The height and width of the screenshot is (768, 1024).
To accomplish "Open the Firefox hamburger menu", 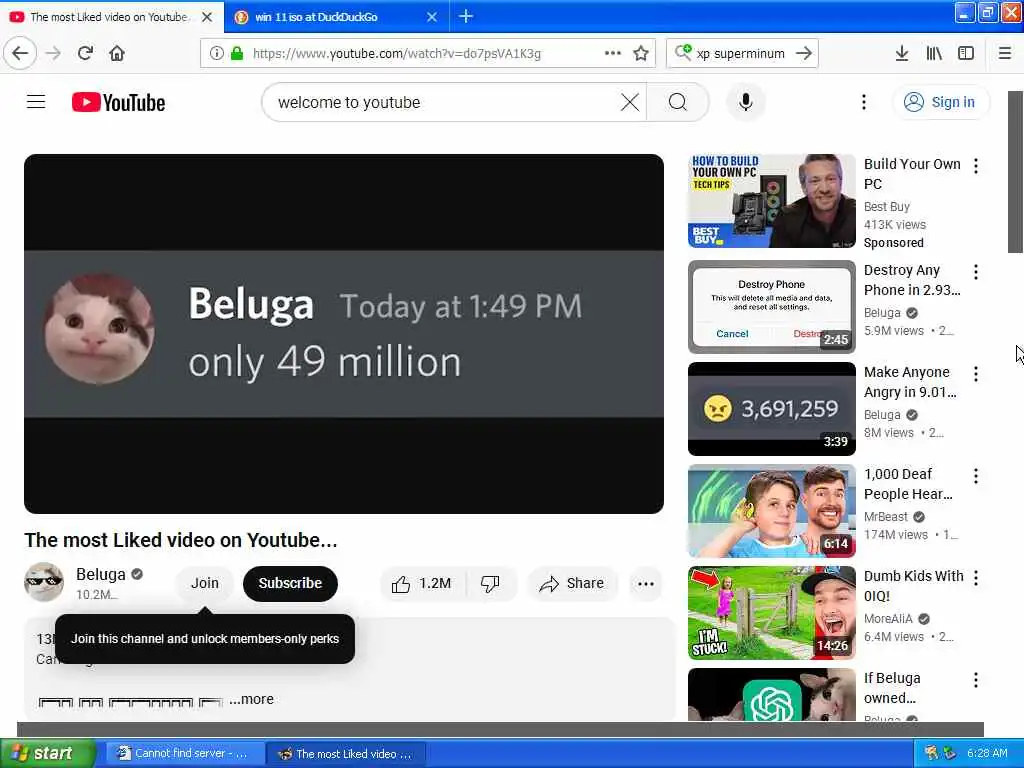I will 1004,53.
